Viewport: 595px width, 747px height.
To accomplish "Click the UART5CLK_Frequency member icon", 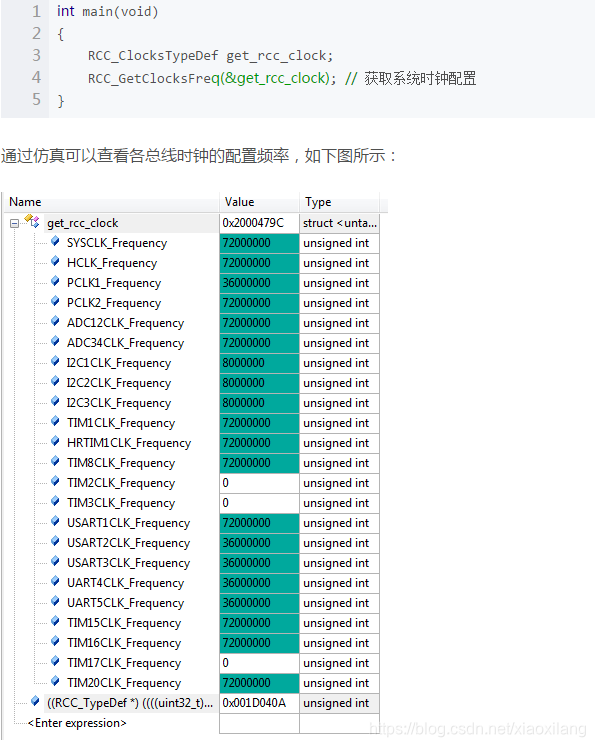I will pyautogui.click(x=55, y=602).
